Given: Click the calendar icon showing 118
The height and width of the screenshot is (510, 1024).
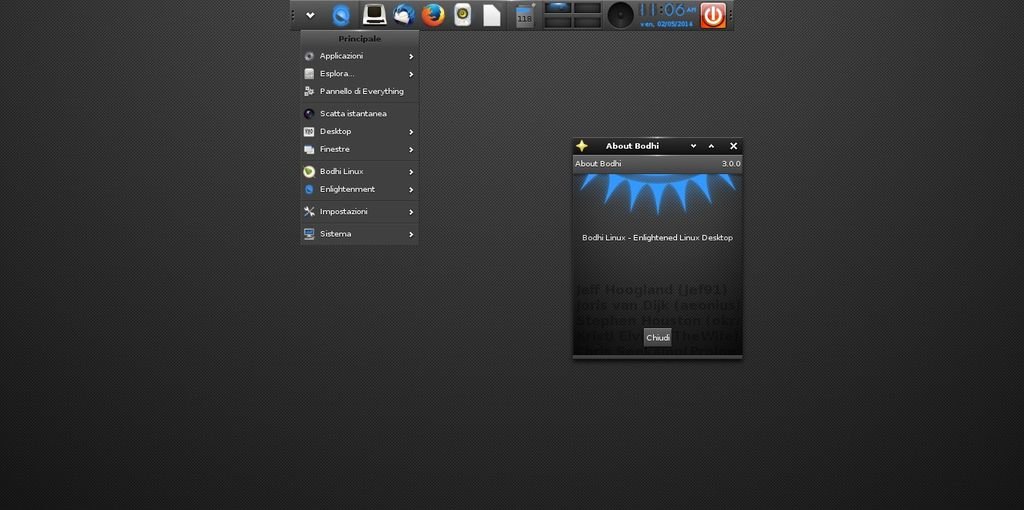Looking at the screenshot, I should tap(524, 16).
